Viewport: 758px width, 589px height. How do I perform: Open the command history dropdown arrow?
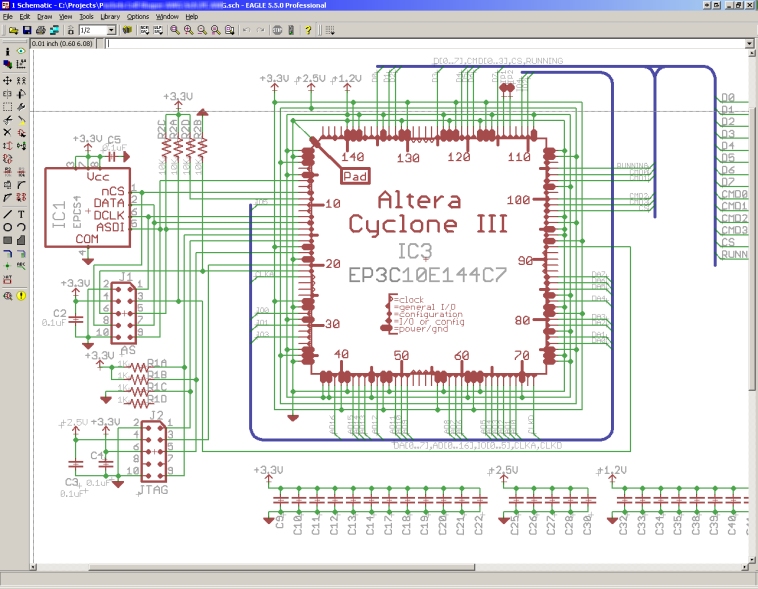coord(750,44)
